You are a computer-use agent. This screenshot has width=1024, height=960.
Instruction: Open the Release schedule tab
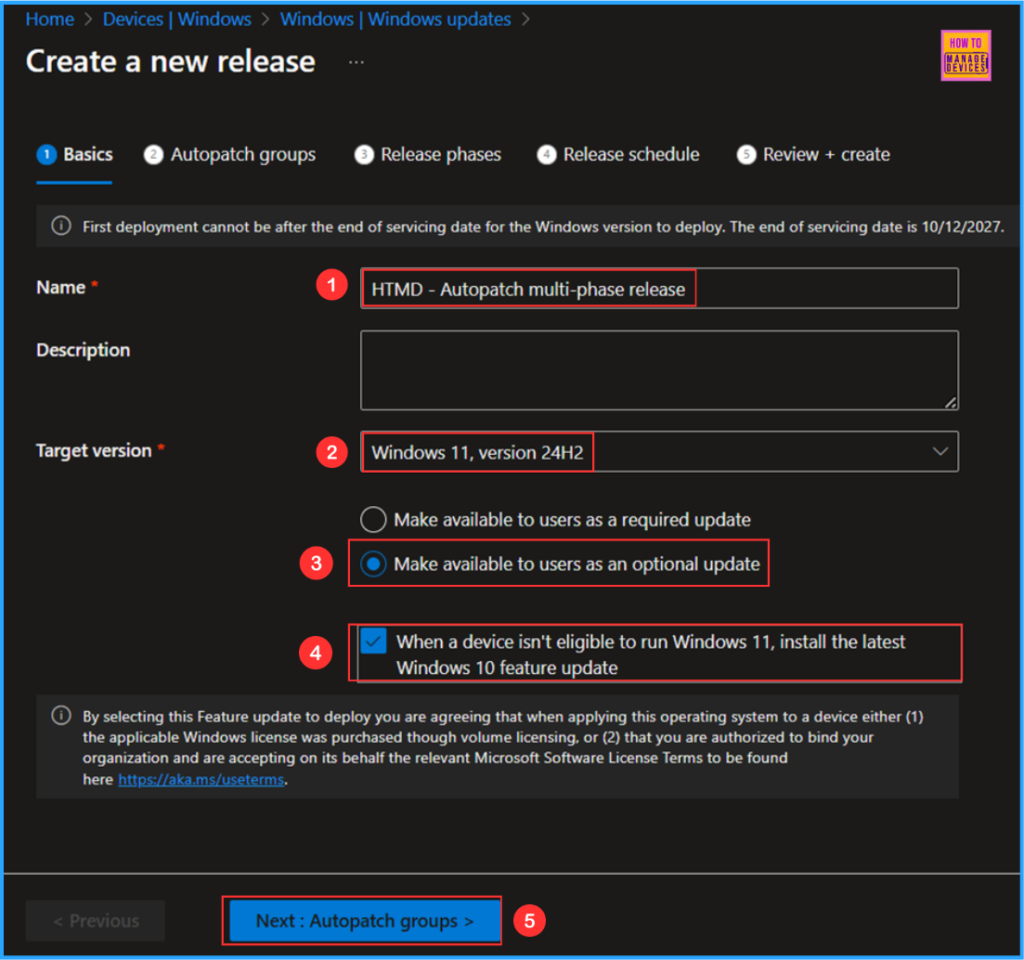pos(618,155)
